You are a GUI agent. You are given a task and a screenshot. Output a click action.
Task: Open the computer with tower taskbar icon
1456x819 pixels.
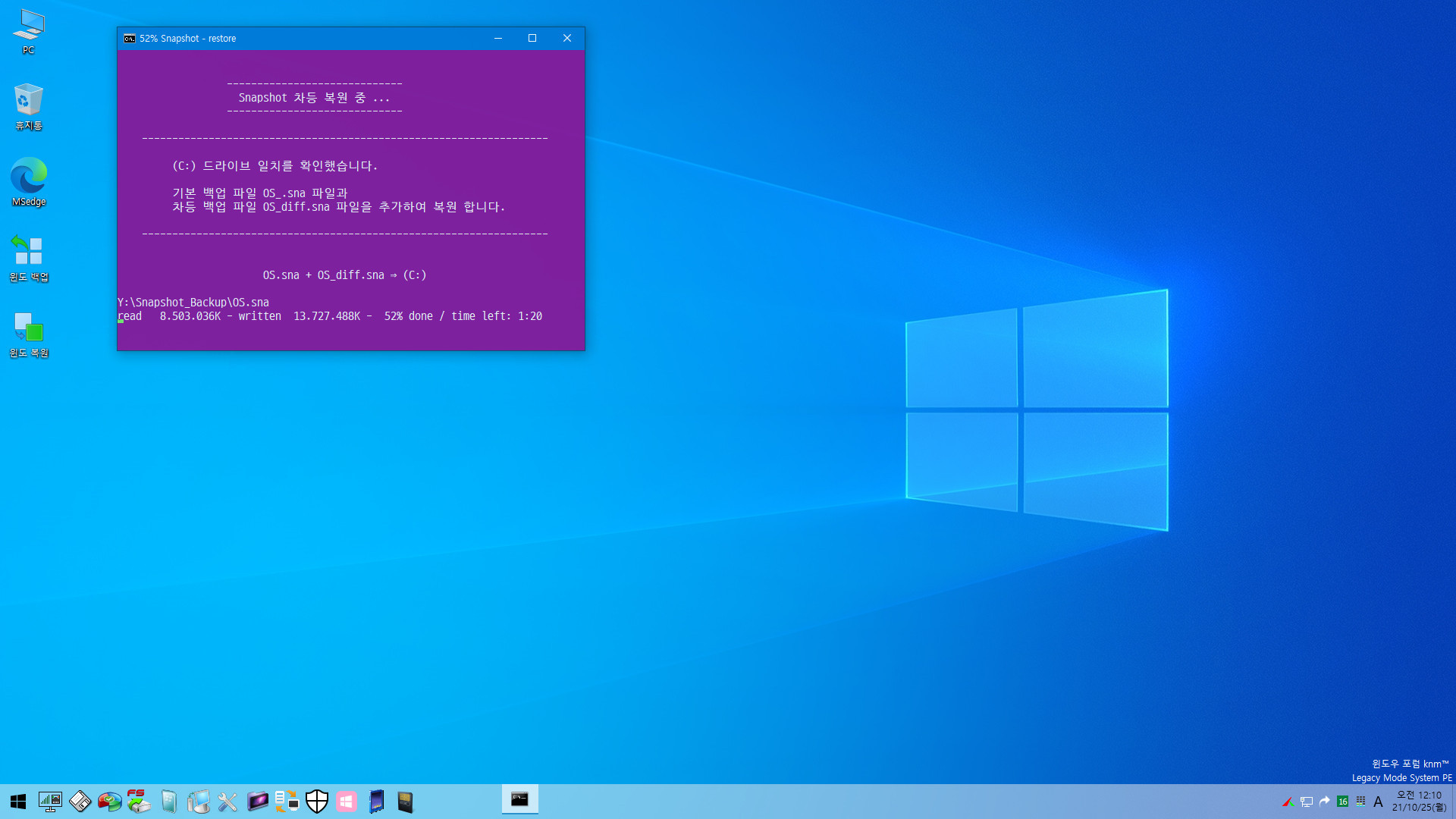(x=198, y=802)
